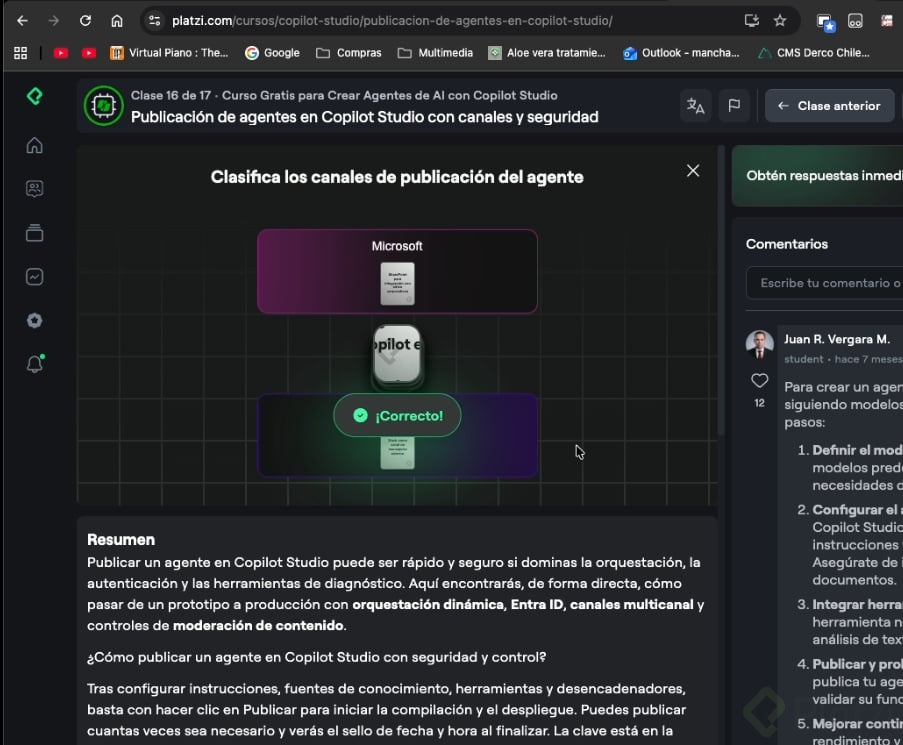
Task: Close the classify channels activity
Action: pos(693,170)
